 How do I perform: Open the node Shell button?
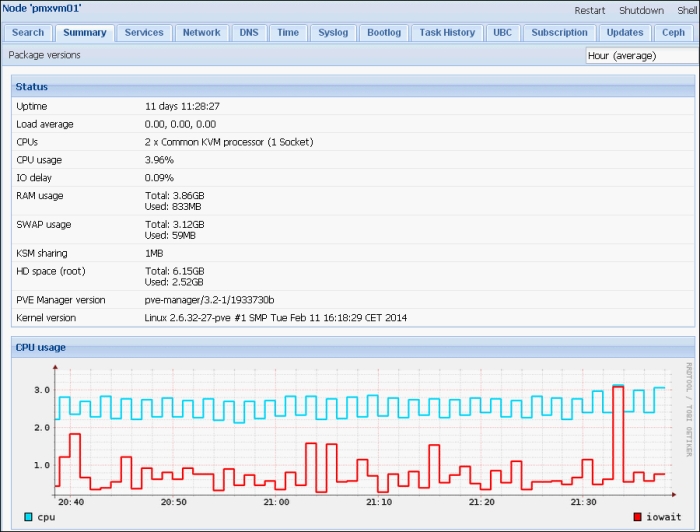tap(688, 10)
